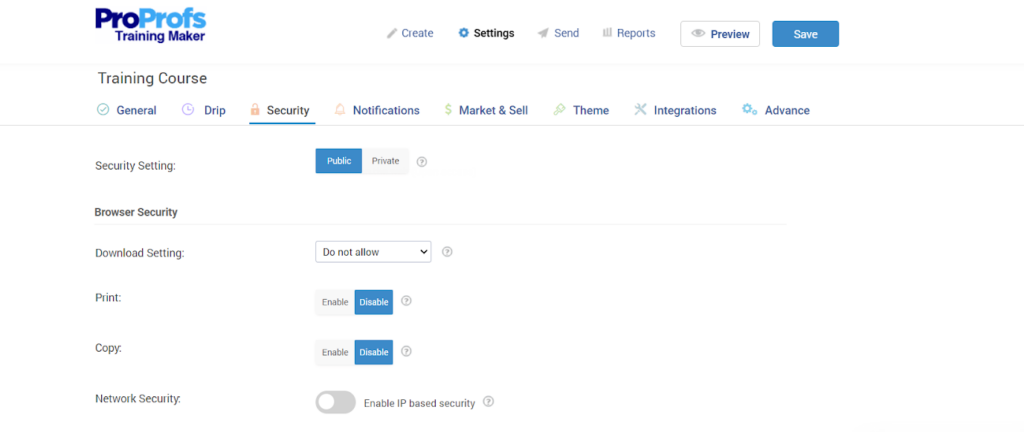Click the Save button
The width and height of the screenshot is (1024, 432).
[x=805, y=34]
